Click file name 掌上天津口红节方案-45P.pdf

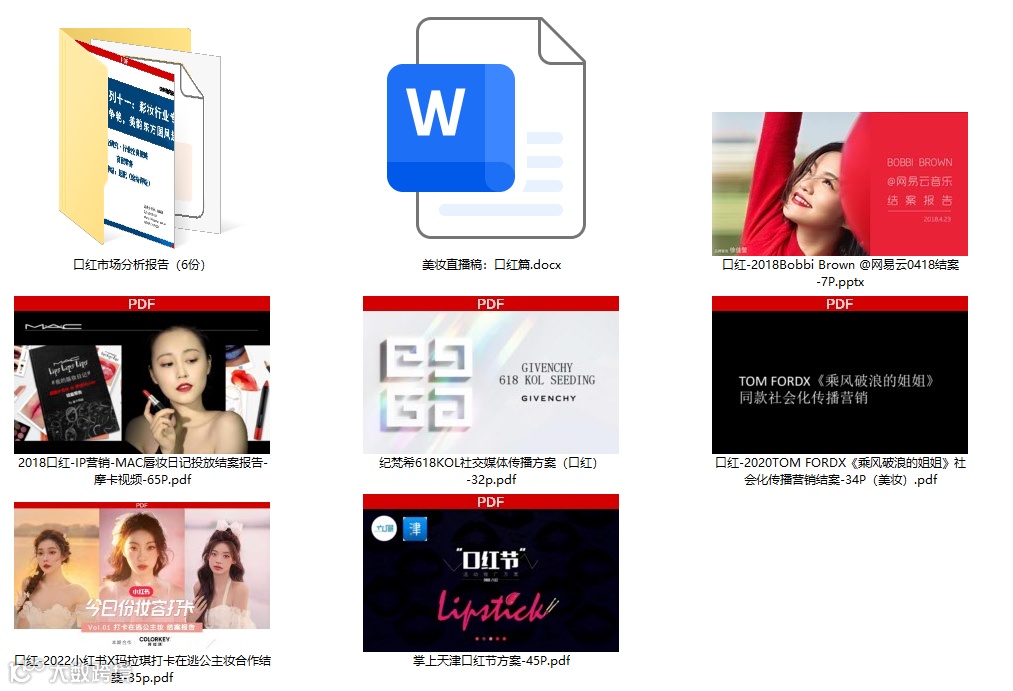click(x=492, y=661)
